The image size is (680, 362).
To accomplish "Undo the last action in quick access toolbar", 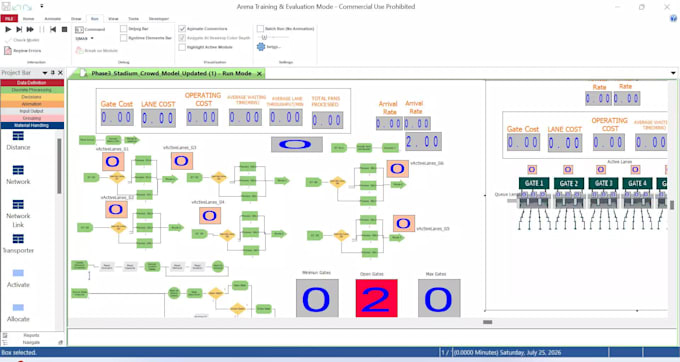I will pyautogui.click(x=17, y=7).
